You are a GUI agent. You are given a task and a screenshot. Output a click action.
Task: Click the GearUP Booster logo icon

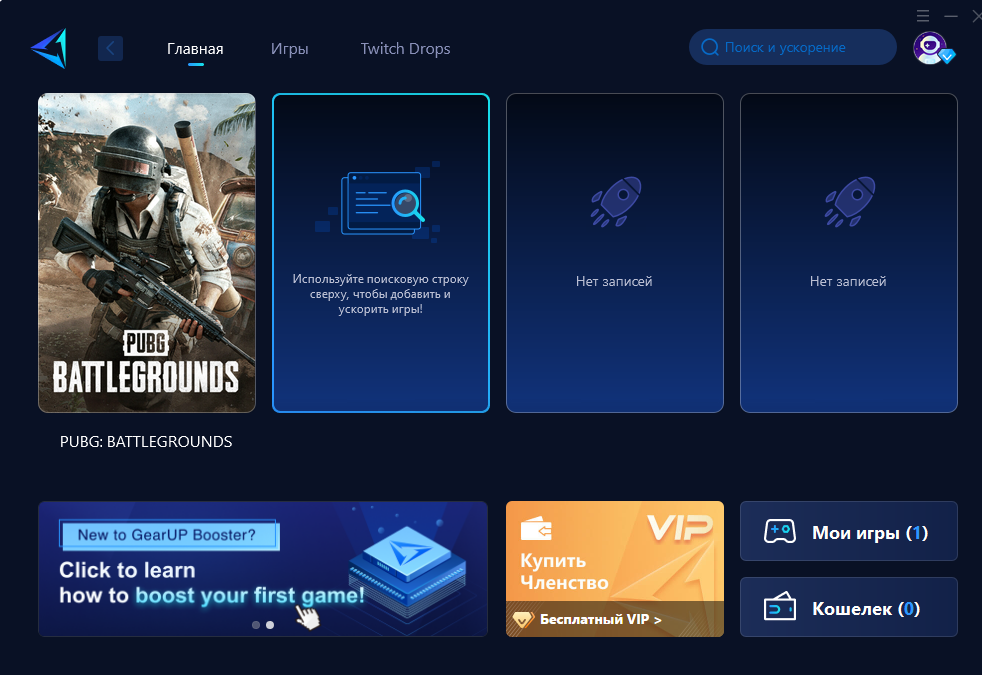(49, 48)
